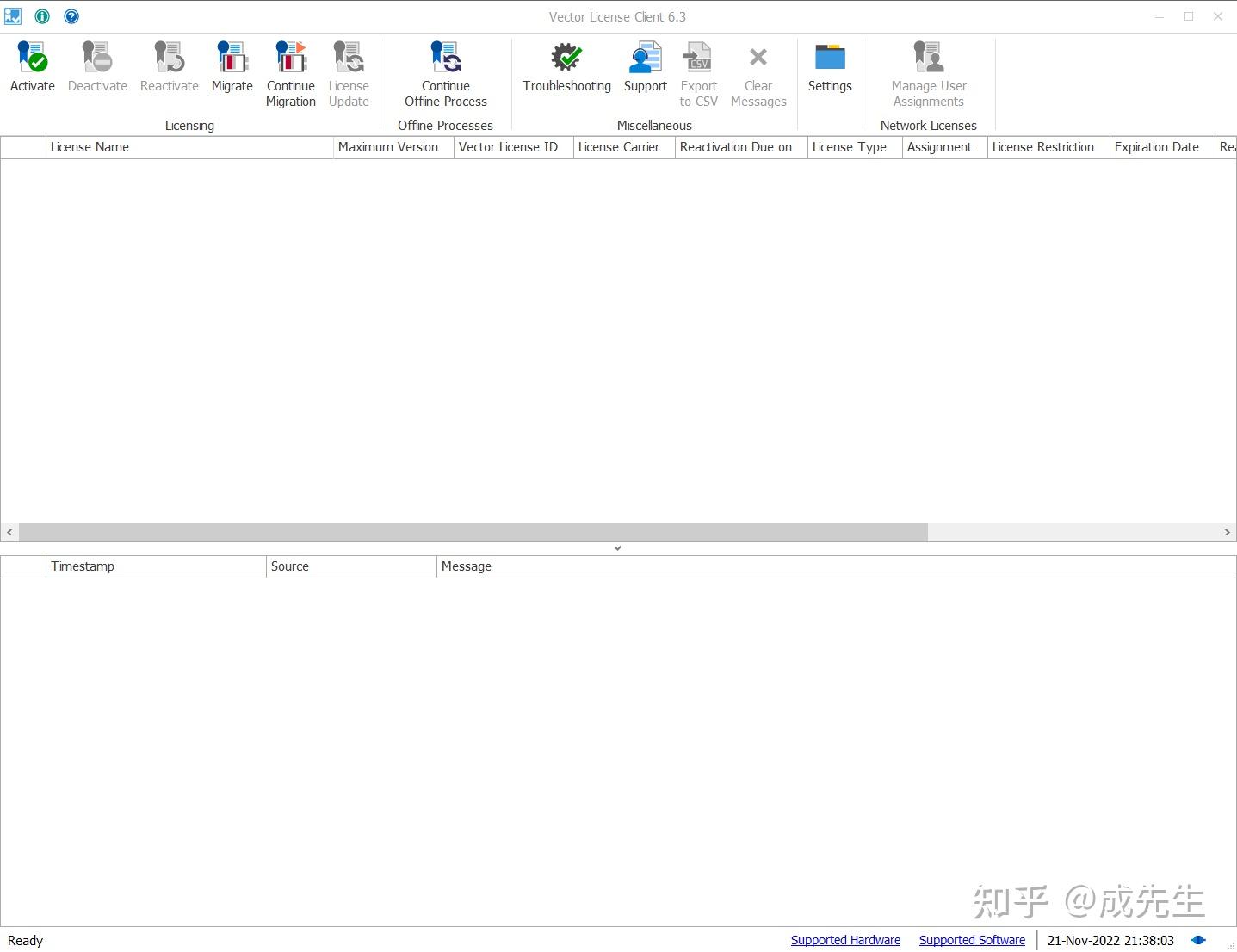Image resolution: width=1237 pixels, height=952 pixels.
Task: Sort messages by Source column
Action: click(351, 566)
